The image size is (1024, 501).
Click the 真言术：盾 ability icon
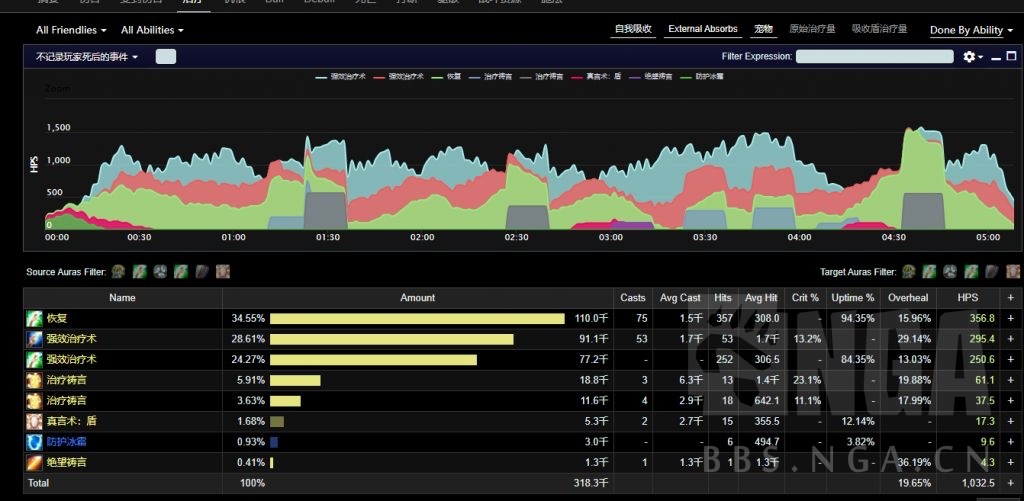[35, 421]
